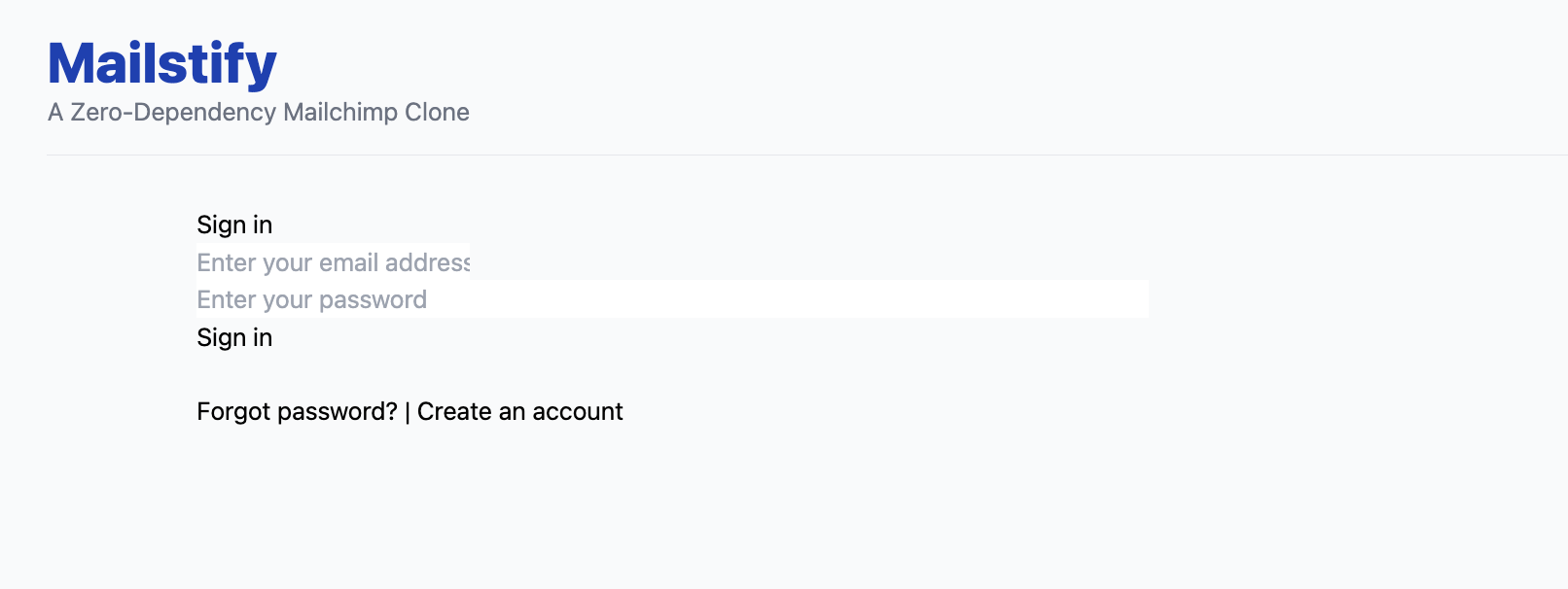Click the Zero-Dependency Mailchimp Clone tagline
Screen dimensions: 1568x589
coord(258,112)
